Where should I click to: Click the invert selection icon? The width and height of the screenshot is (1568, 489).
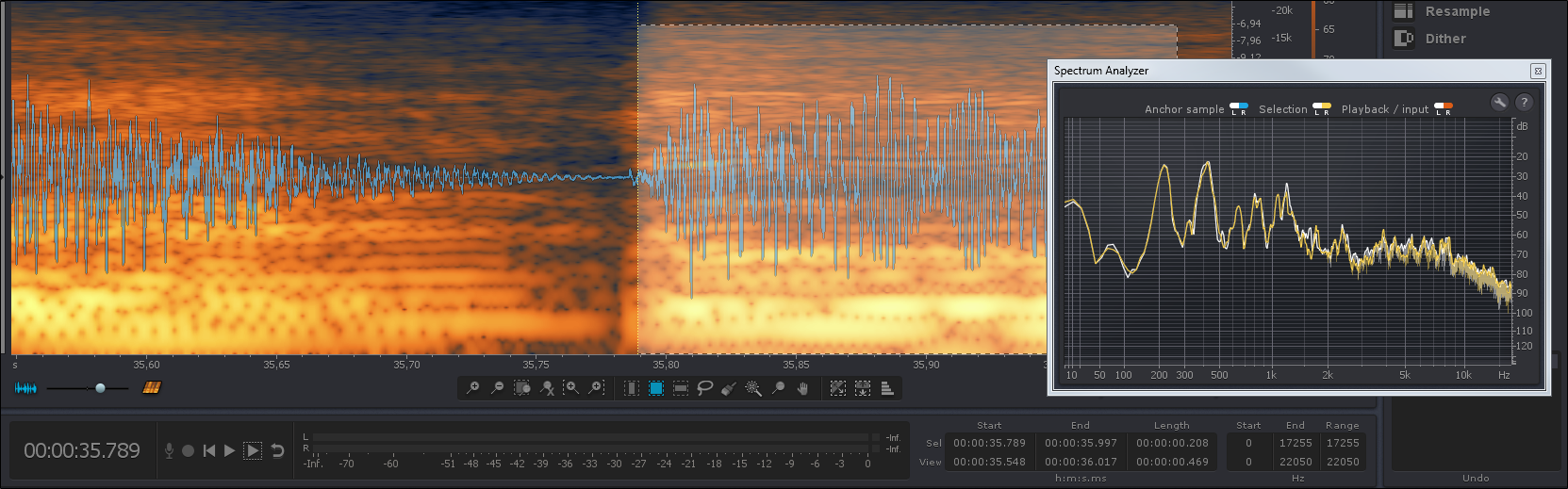tap(838, 388)
